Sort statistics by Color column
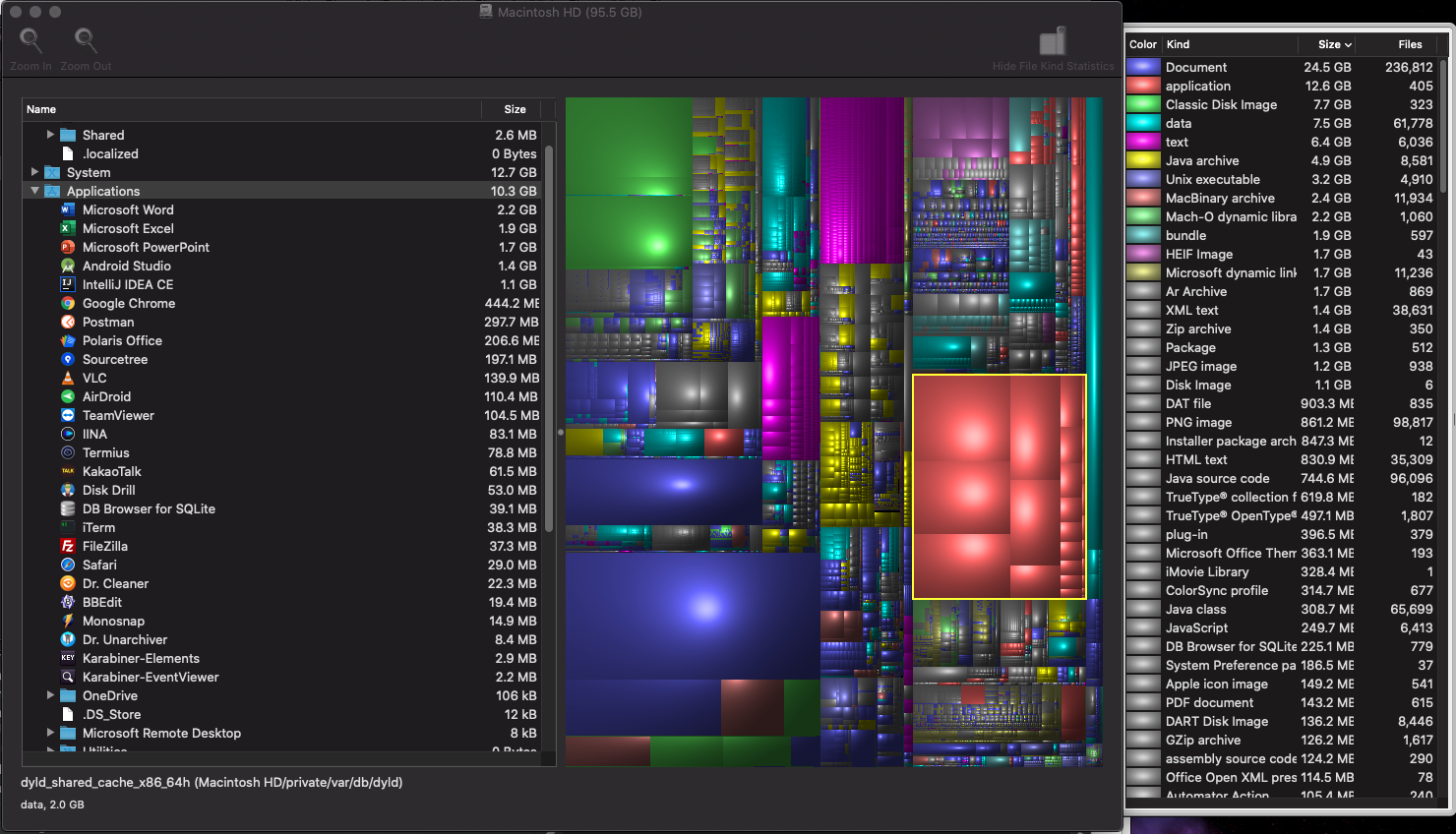This screenshot has height=834, width=1456. click(x=1143, y=44)
